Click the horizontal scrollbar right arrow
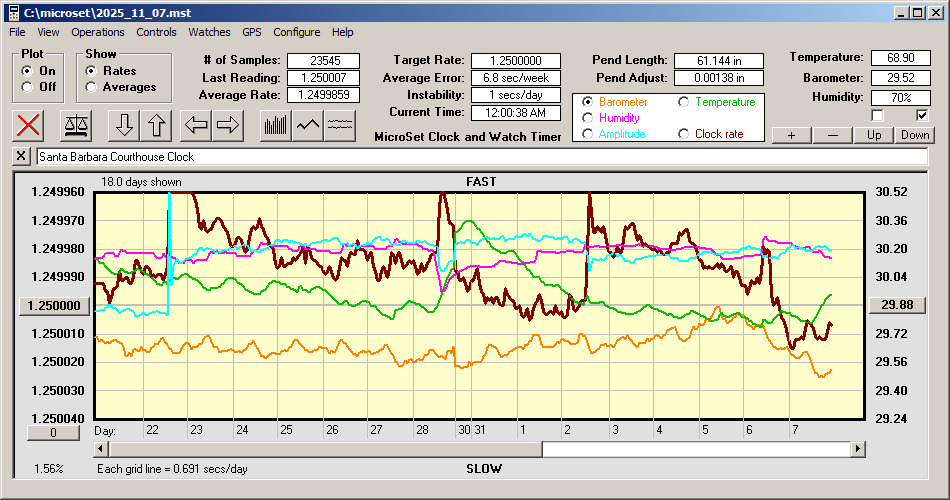 (x=857, y=449)
